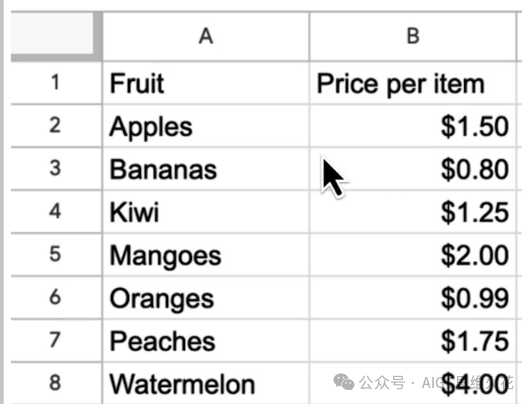Select row 3 header

56,169
